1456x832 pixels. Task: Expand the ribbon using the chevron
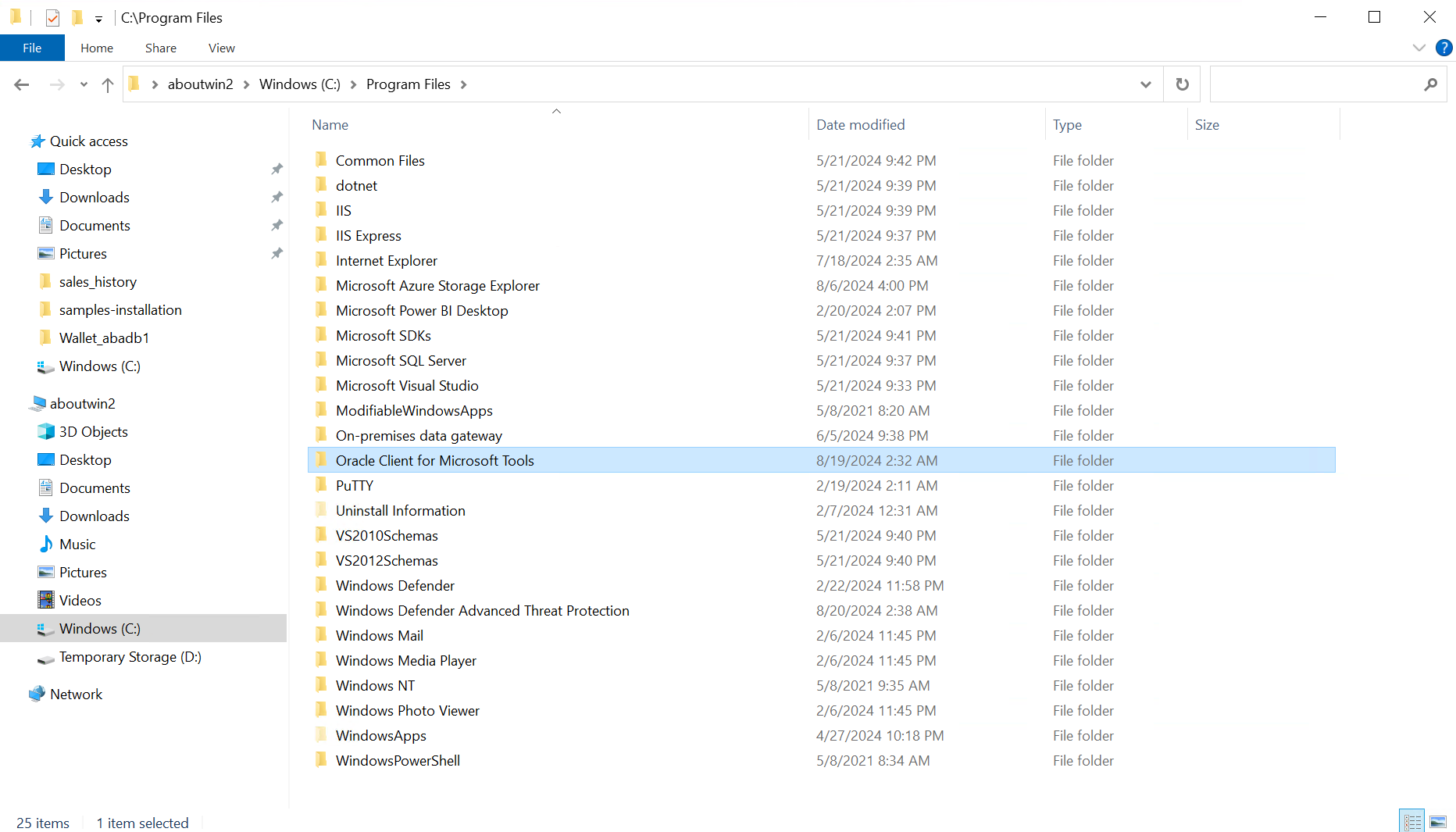tap(1419, 48)
